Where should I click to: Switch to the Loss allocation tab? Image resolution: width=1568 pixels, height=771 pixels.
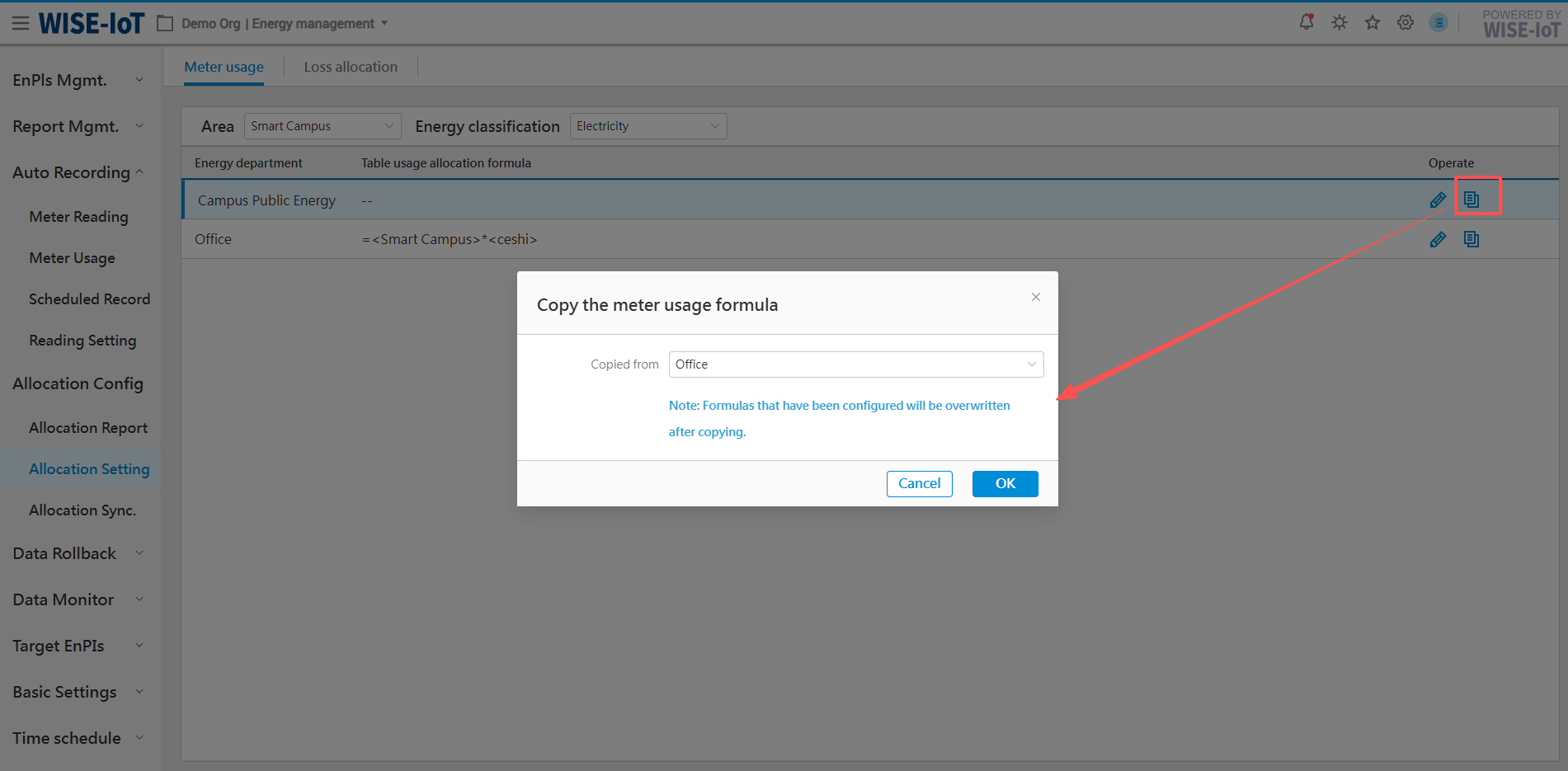(351, 67)
